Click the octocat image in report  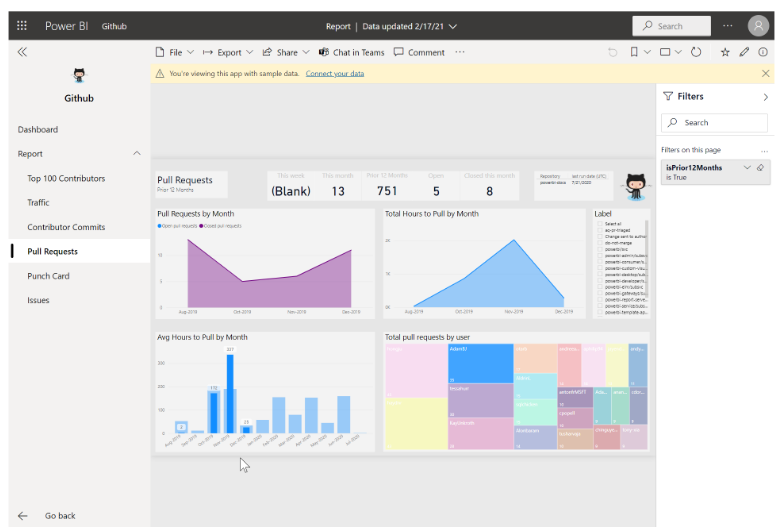pos(636,187)
